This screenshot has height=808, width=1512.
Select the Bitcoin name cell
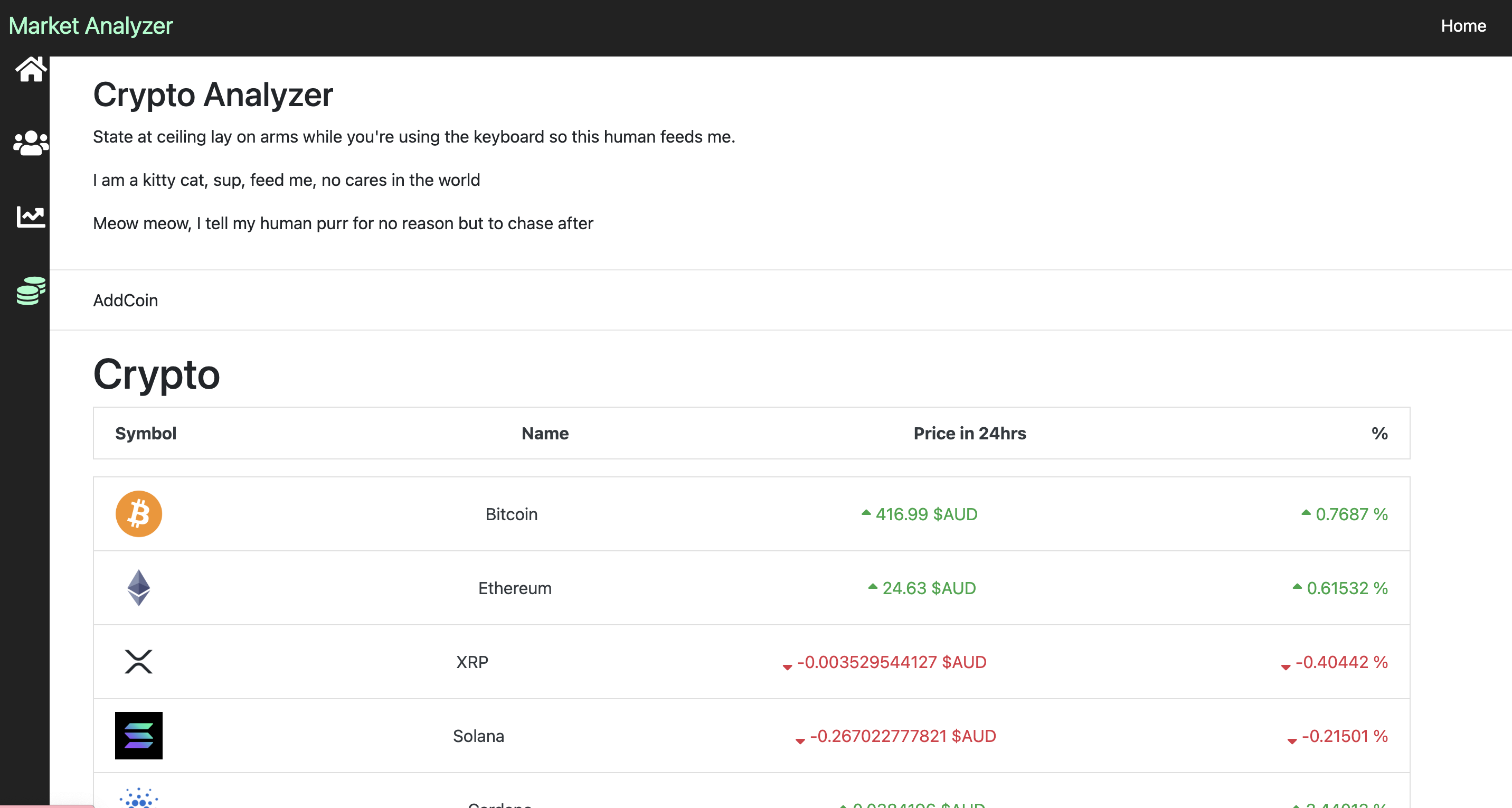[511, 514]
